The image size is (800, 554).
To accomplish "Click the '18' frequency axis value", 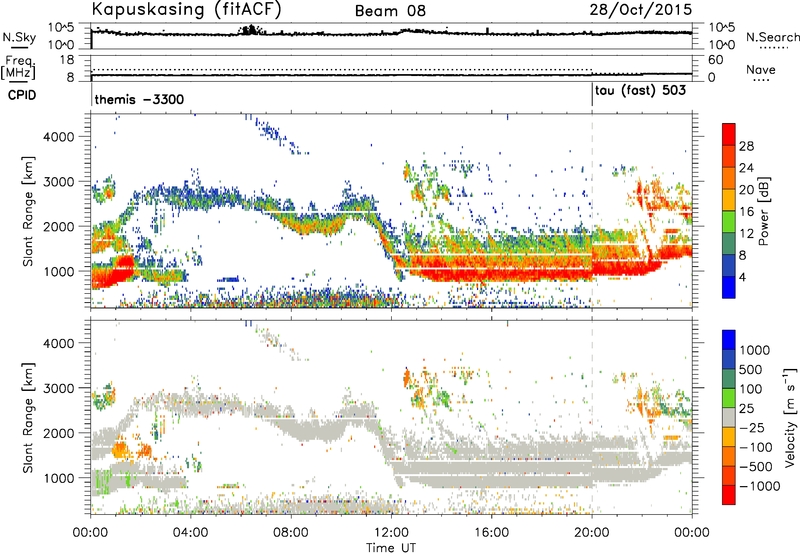I will (67, 60).
